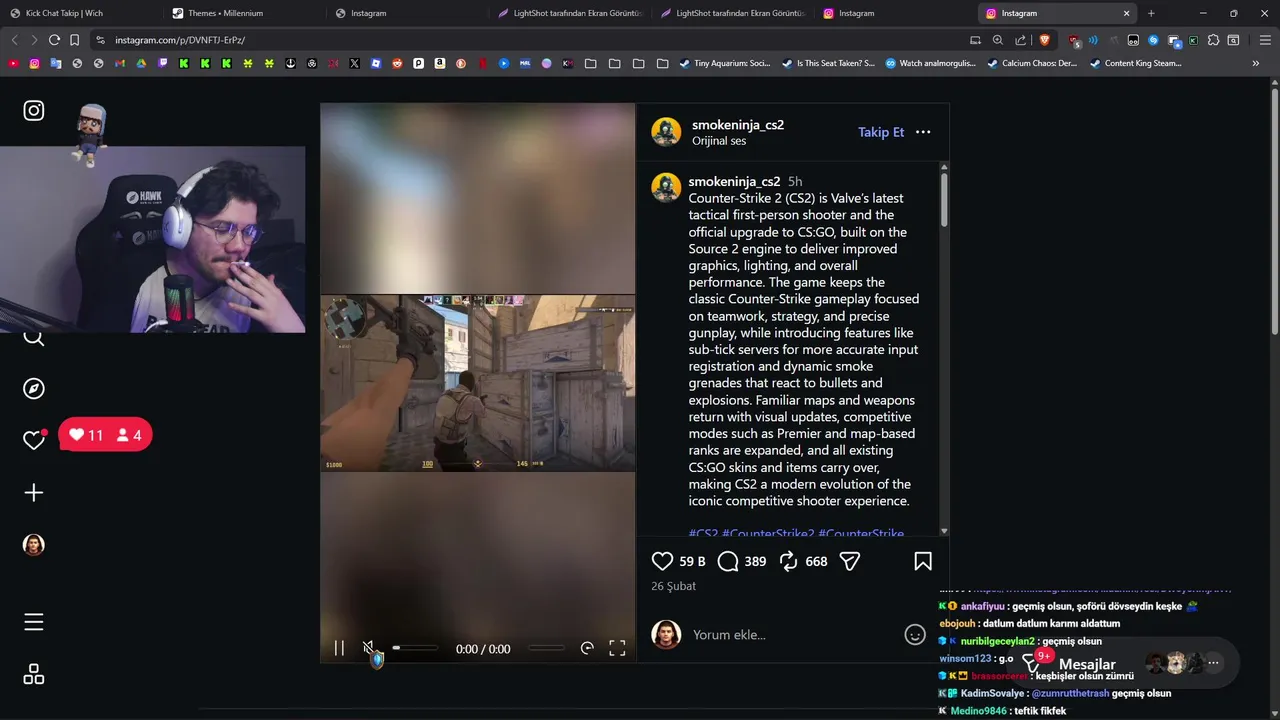Click the 26 Şubat post date
This screenshot has height=720, width=1280.
click(673, 586)
